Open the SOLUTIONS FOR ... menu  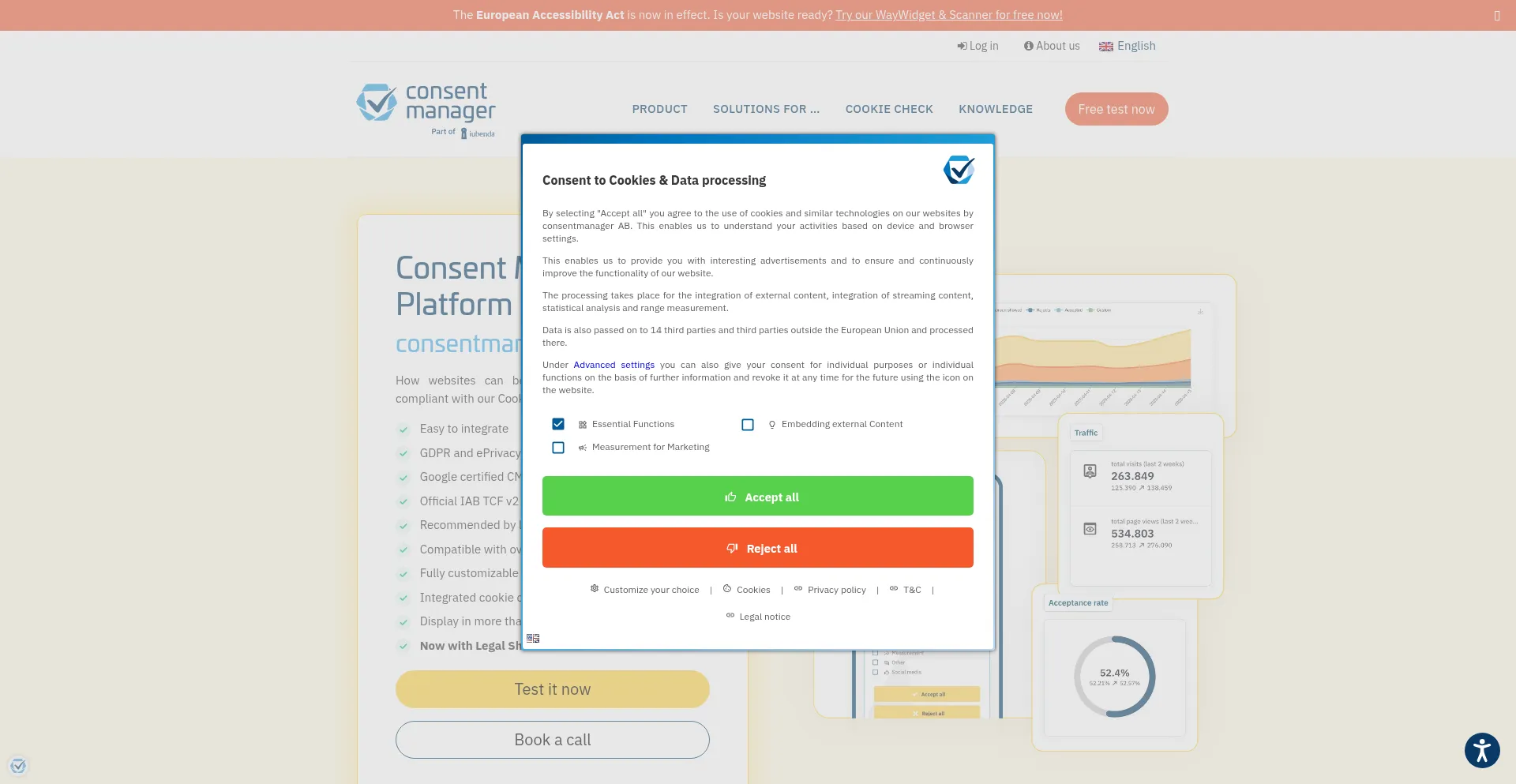point(766,109)
